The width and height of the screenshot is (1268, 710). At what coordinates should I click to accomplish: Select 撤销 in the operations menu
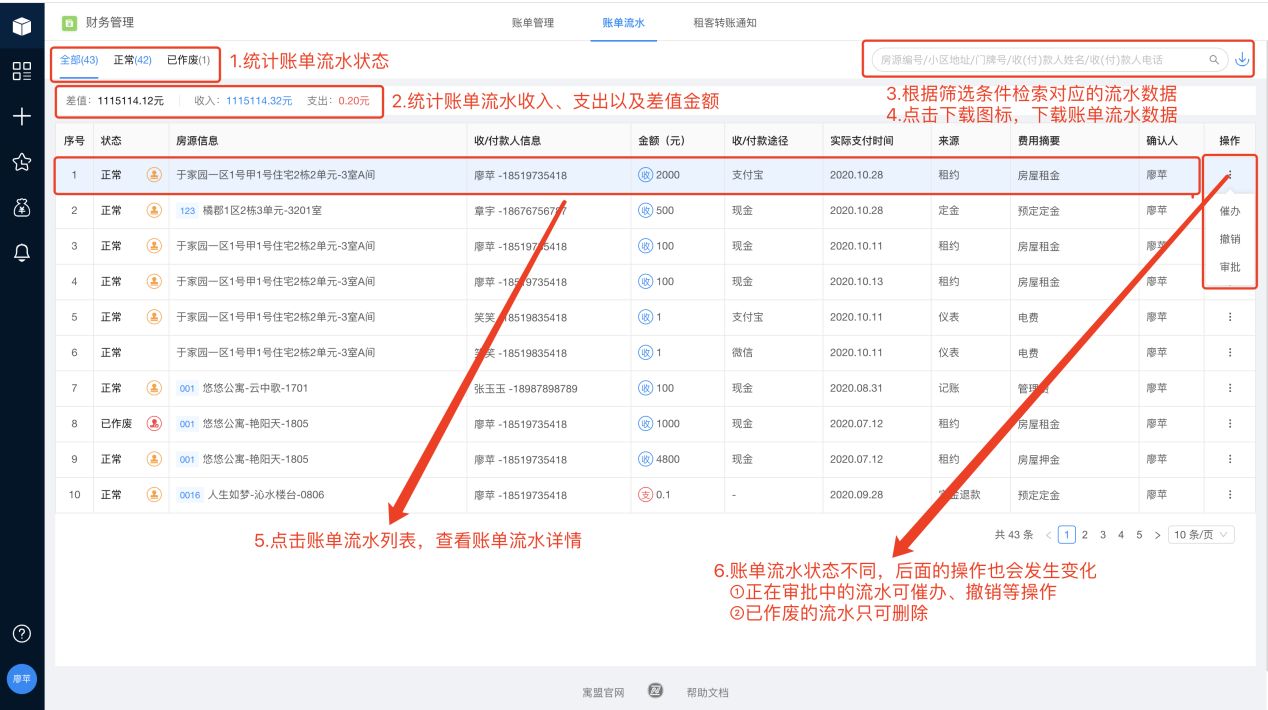pyautogui.click(x=1230, y=239)
